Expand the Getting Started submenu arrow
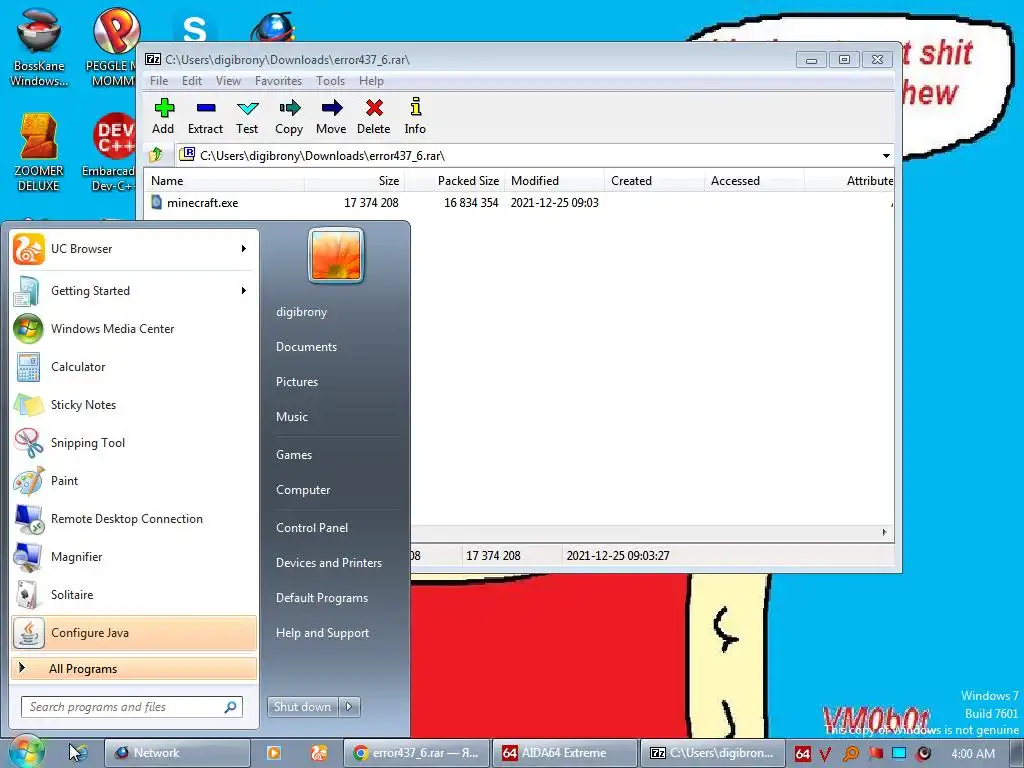1024x768 pixels. click(x=244, y=291)
